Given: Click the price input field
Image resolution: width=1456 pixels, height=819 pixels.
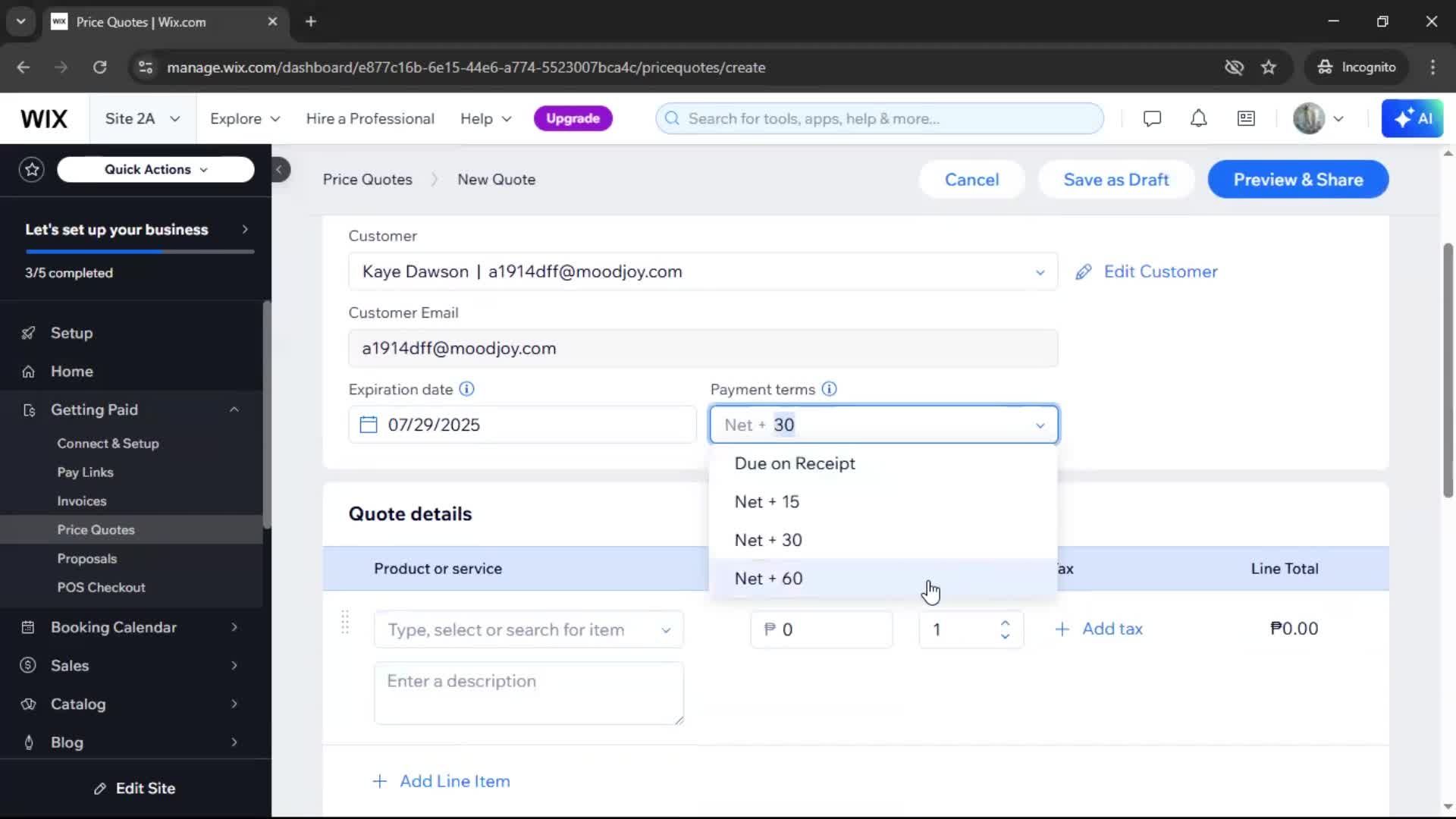Looking at the screenshot, I should [x=821, y=629].
